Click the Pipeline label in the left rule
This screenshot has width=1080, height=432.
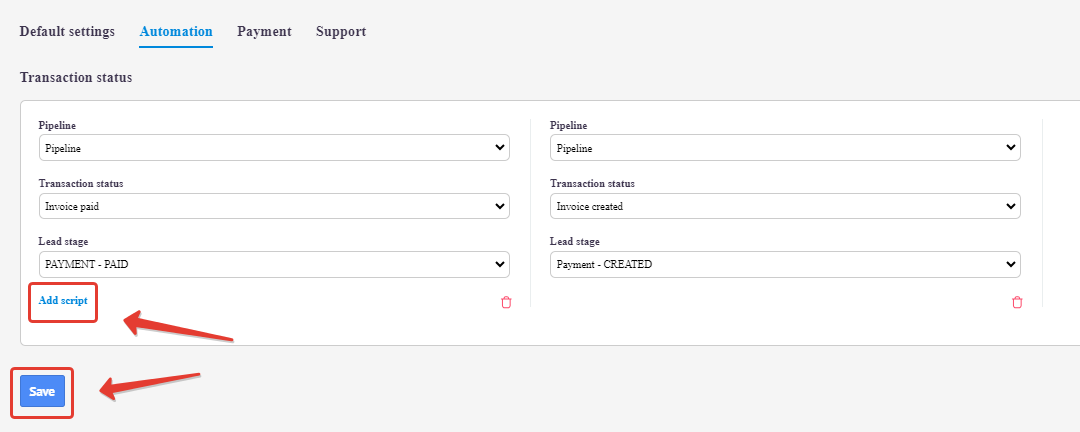pos(57,126)
